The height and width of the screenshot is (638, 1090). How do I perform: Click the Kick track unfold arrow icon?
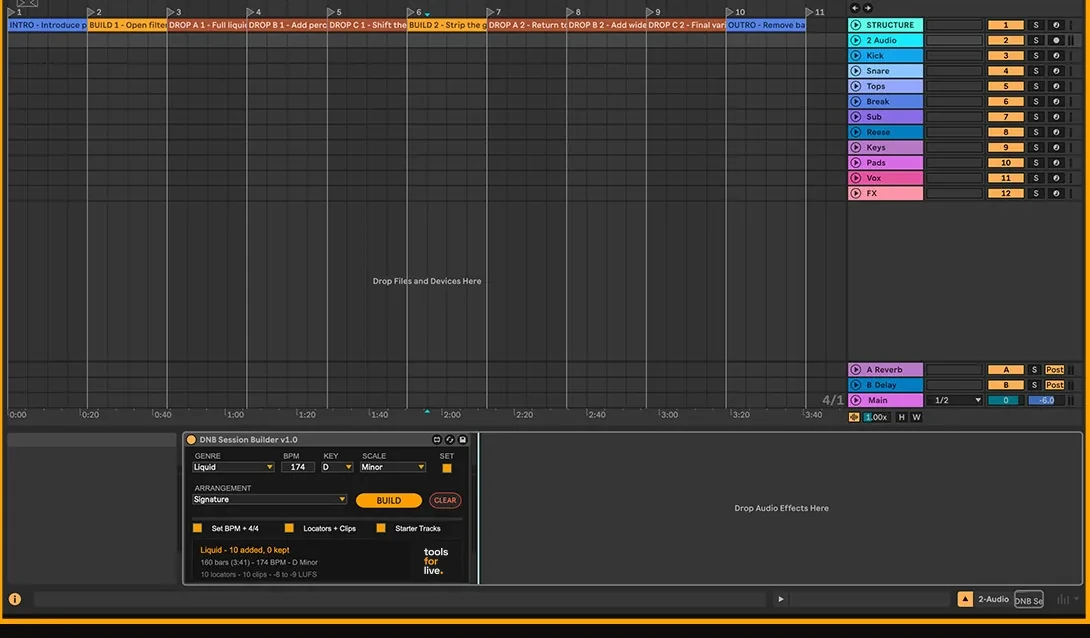coord(856,56)
